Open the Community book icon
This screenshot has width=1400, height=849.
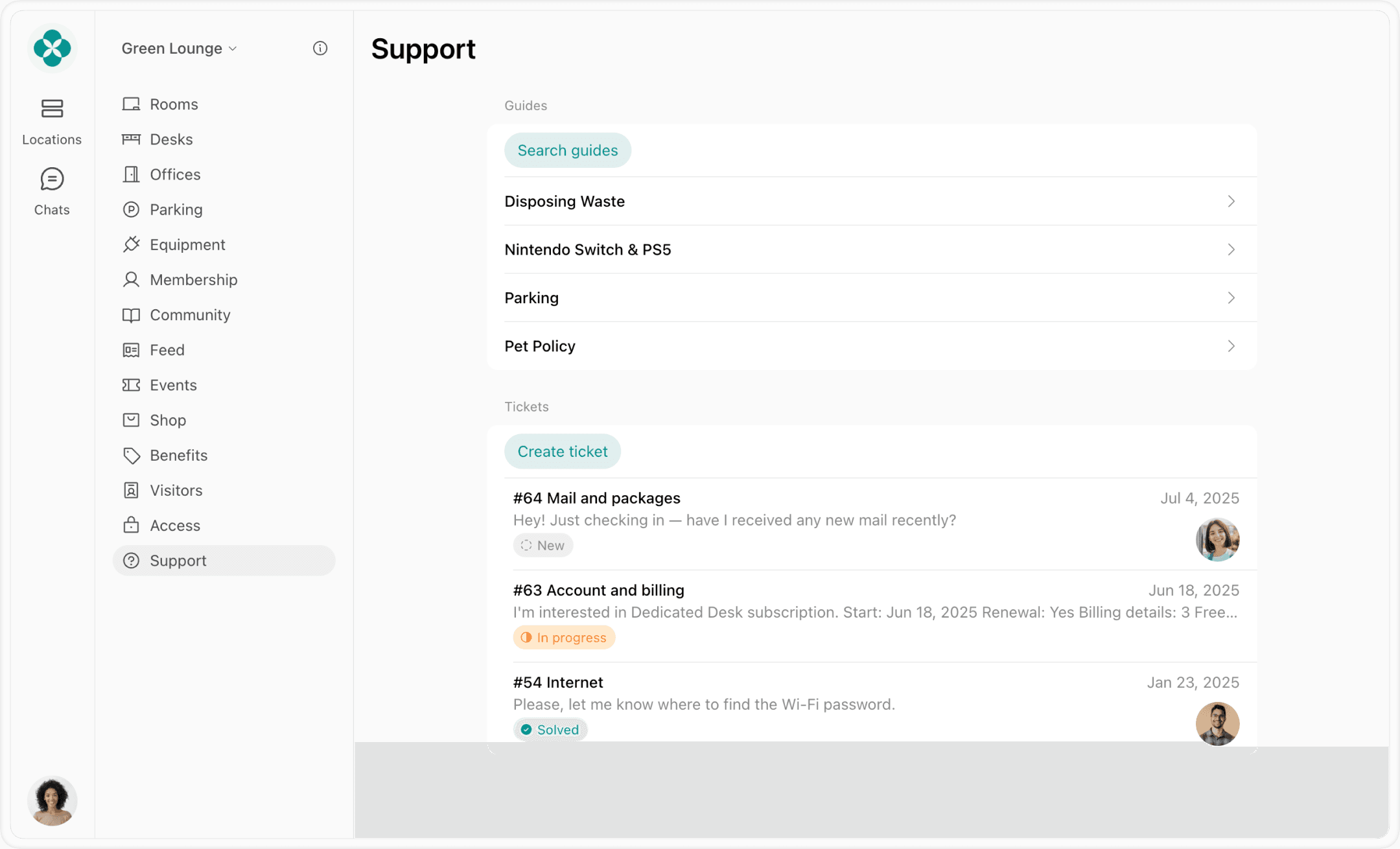(x=132, y=315)
